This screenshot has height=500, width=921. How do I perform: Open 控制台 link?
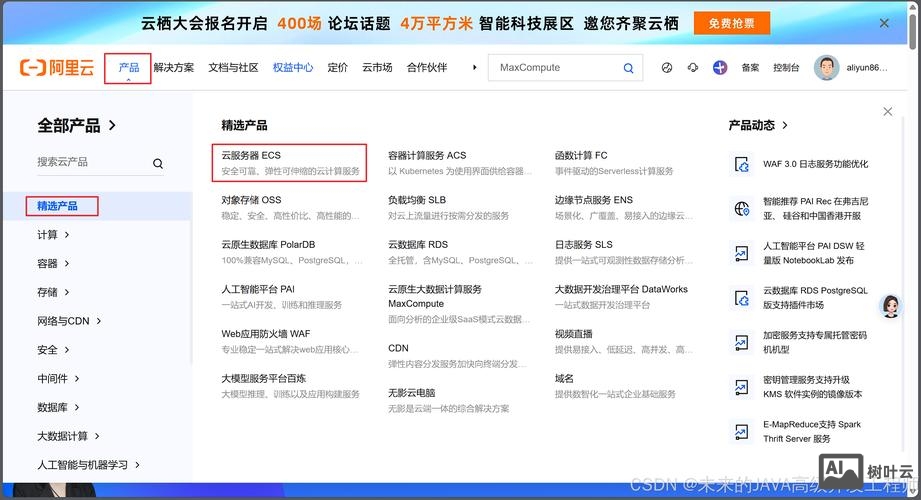pos(786,68)
